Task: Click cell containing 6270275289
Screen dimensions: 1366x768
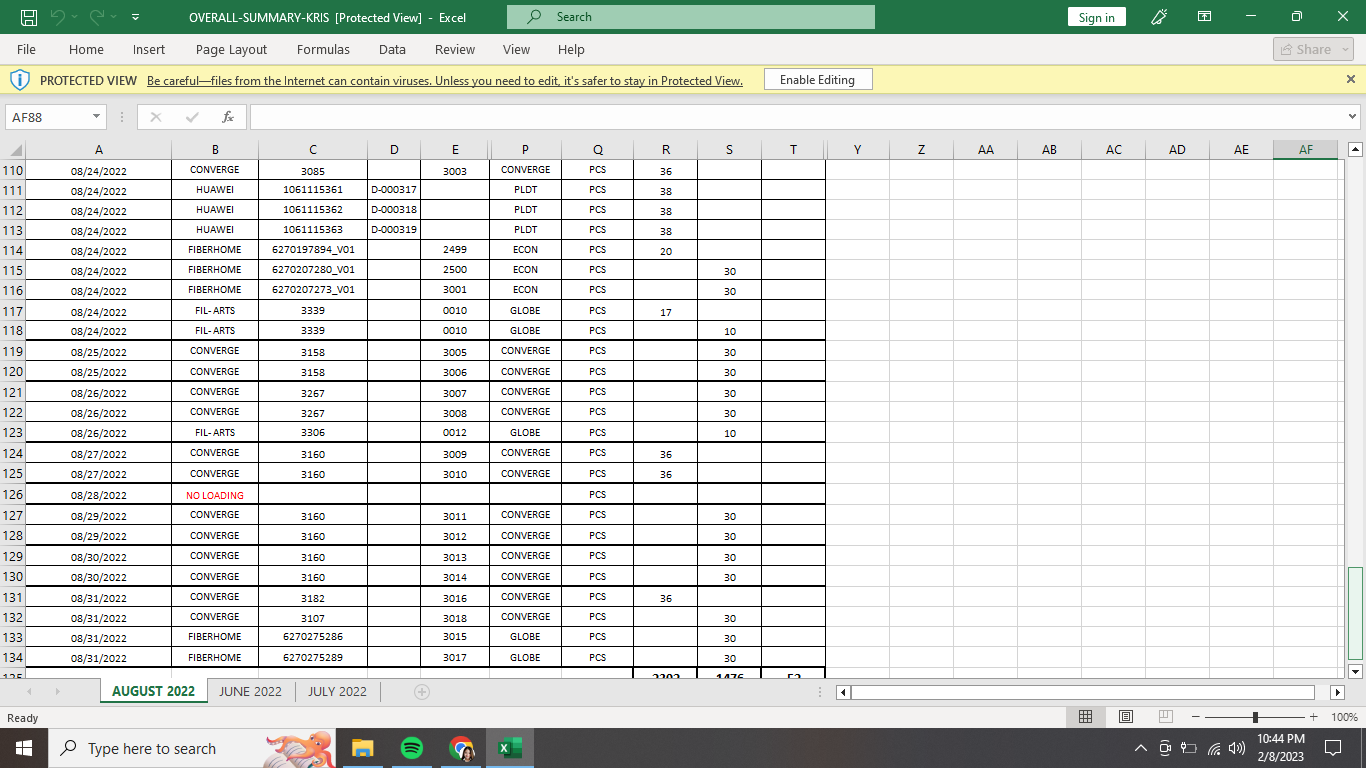Action: (x=313, y=658)
